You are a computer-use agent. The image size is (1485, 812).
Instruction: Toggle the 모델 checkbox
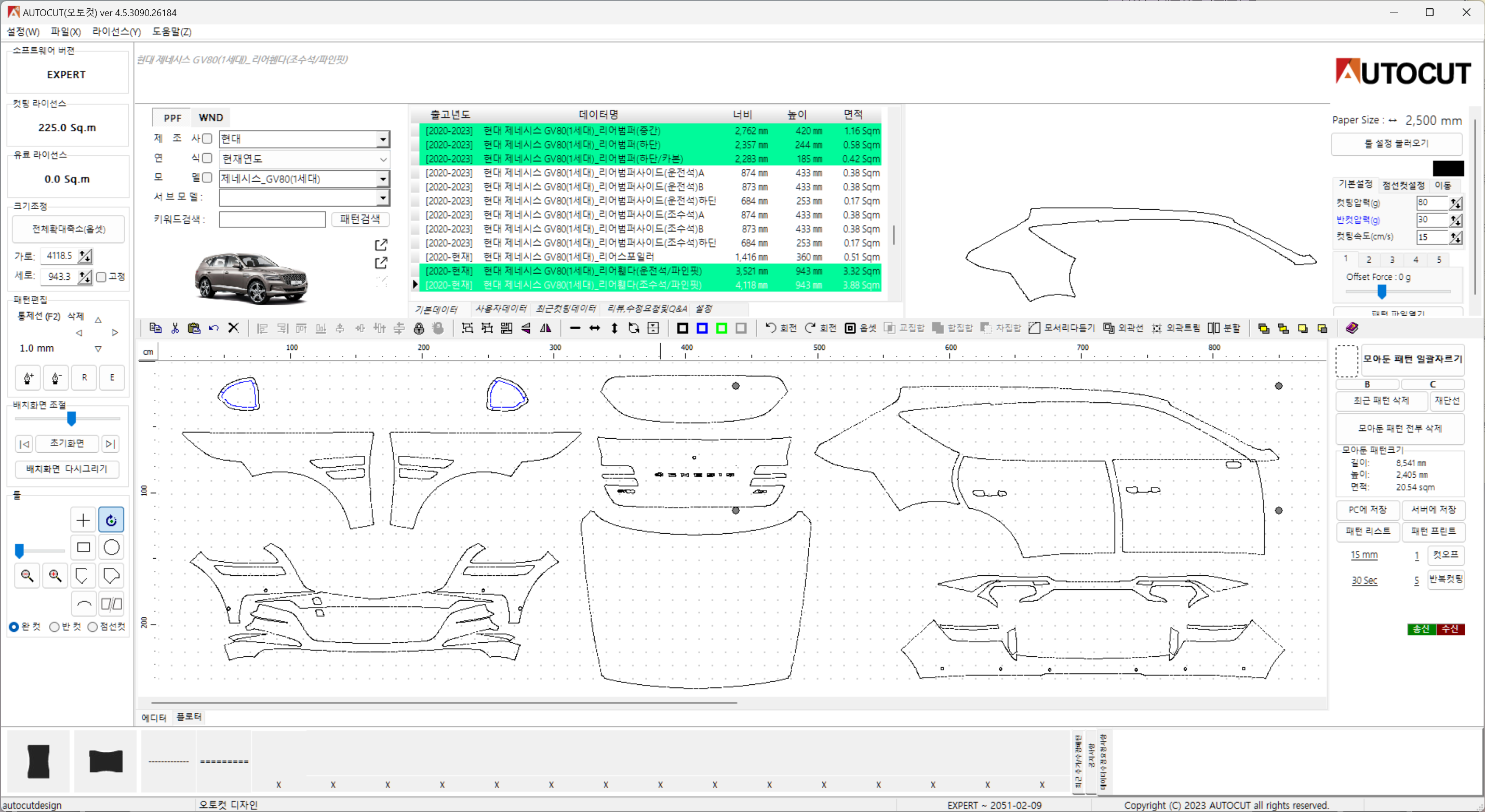pyautogui.click(x=208, y=178)
